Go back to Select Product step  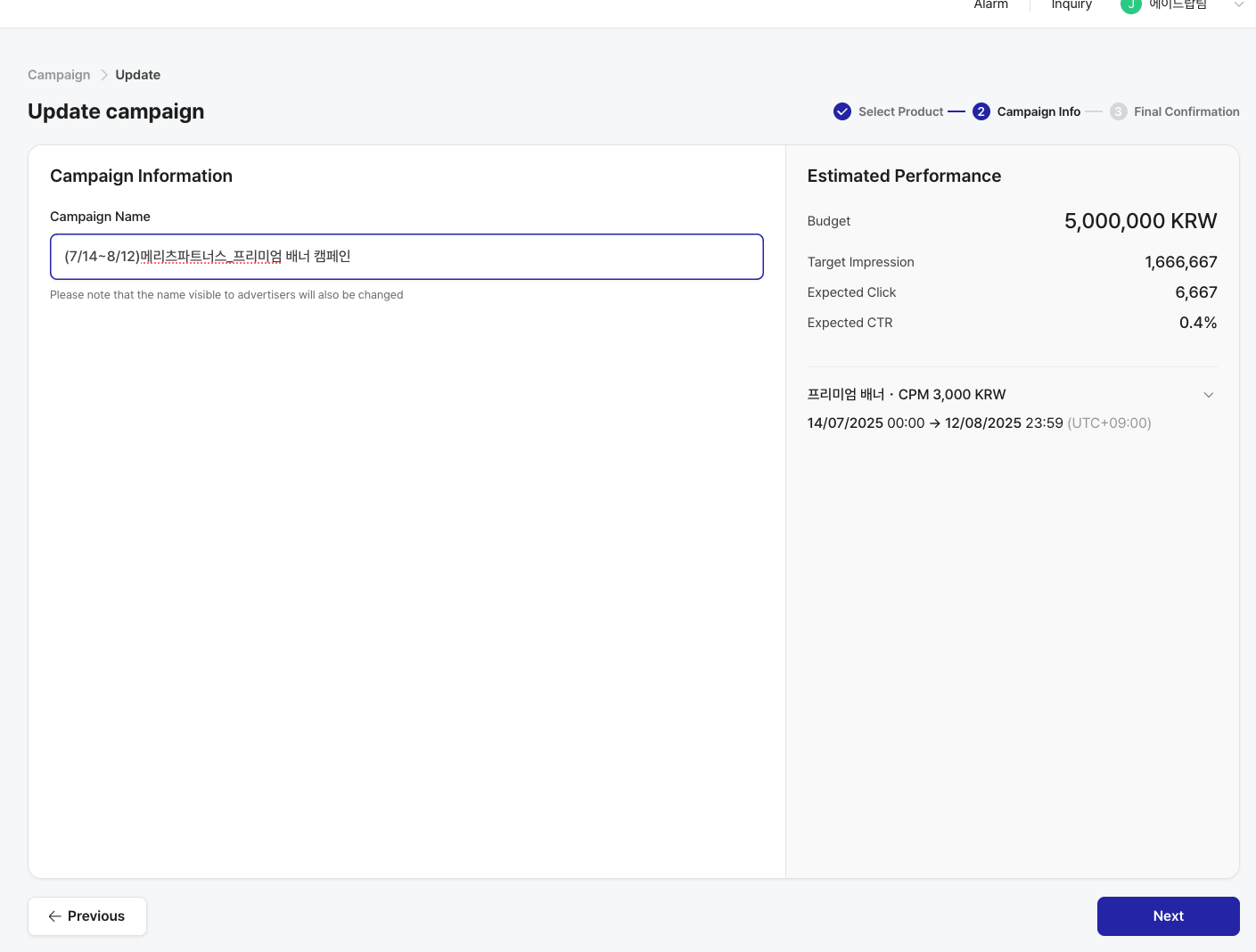(900, 111)
